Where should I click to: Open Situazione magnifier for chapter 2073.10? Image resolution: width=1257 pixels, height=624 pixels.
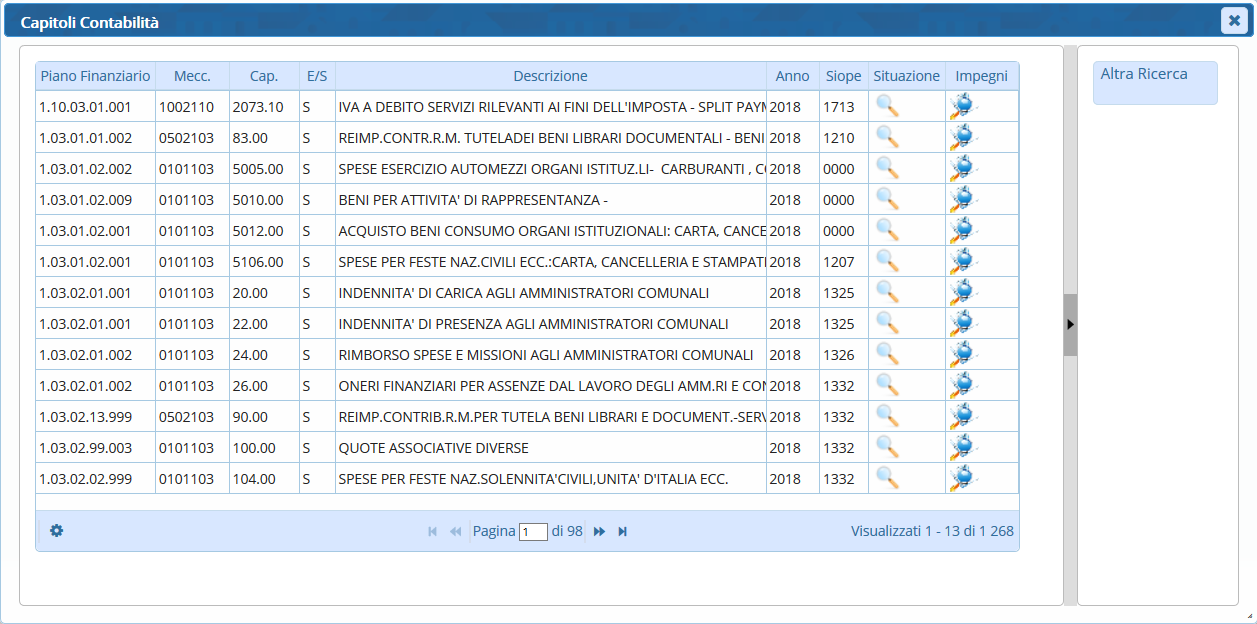click(x=887, y=106)
